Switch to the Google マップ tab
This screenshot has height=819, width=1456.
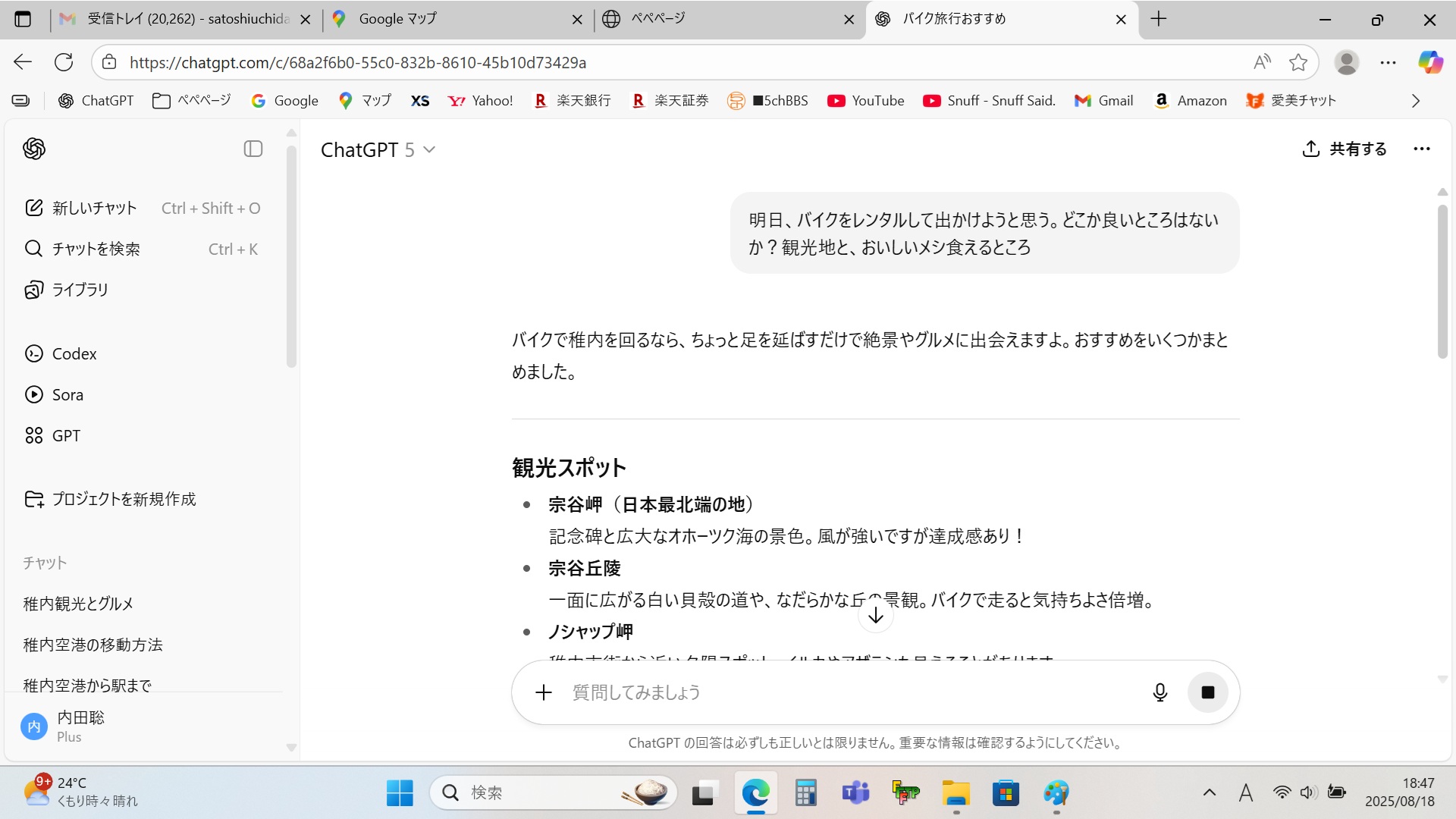(x=457, y=19)
